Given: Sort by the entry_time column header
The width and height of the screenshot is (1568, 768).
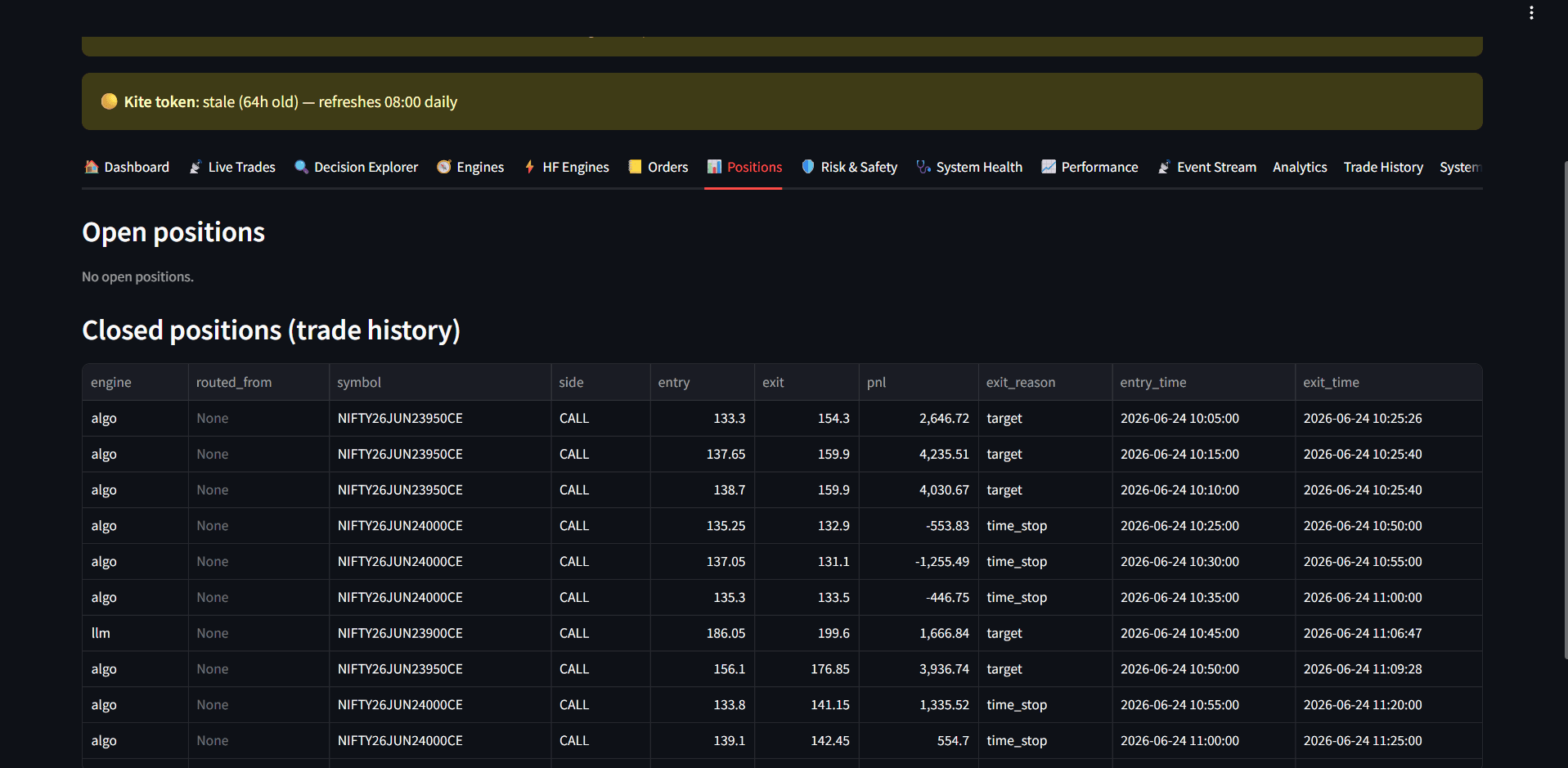Looking at the screenshot, I should coord(1203,382).
